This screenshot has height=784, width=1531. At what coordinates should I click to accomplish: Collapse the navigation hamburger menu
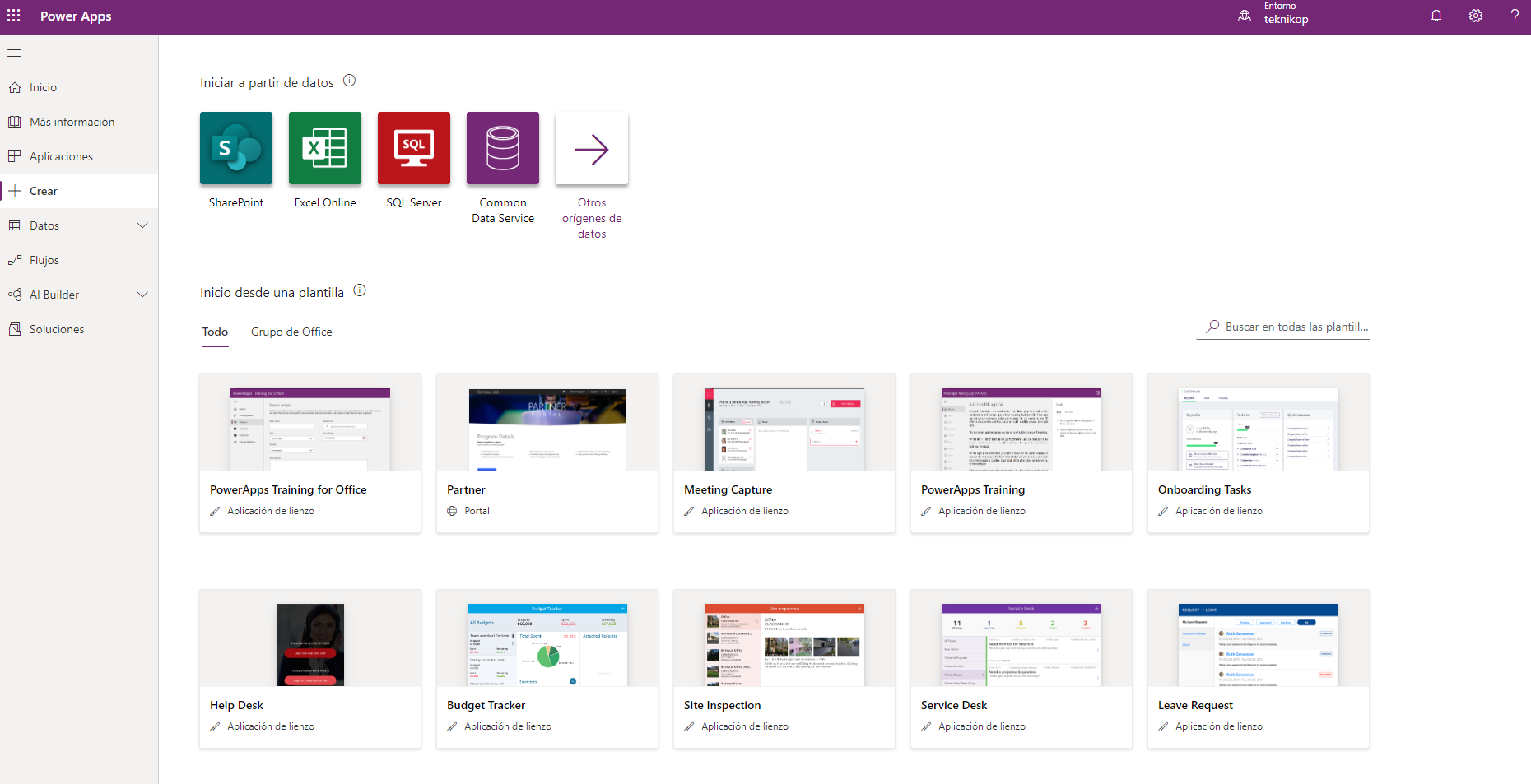click(14, 53)
